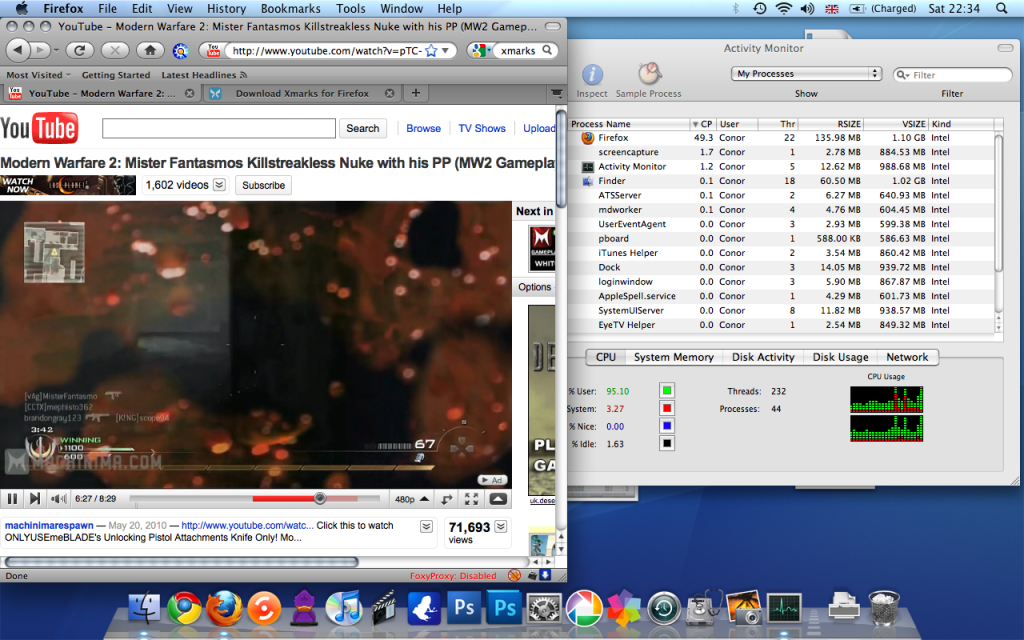Image resolution: width=1024 pixels, height=640 pixels.
Task: Click the Xmarks sync toolbar icon
Action: [x=180, y=50]
